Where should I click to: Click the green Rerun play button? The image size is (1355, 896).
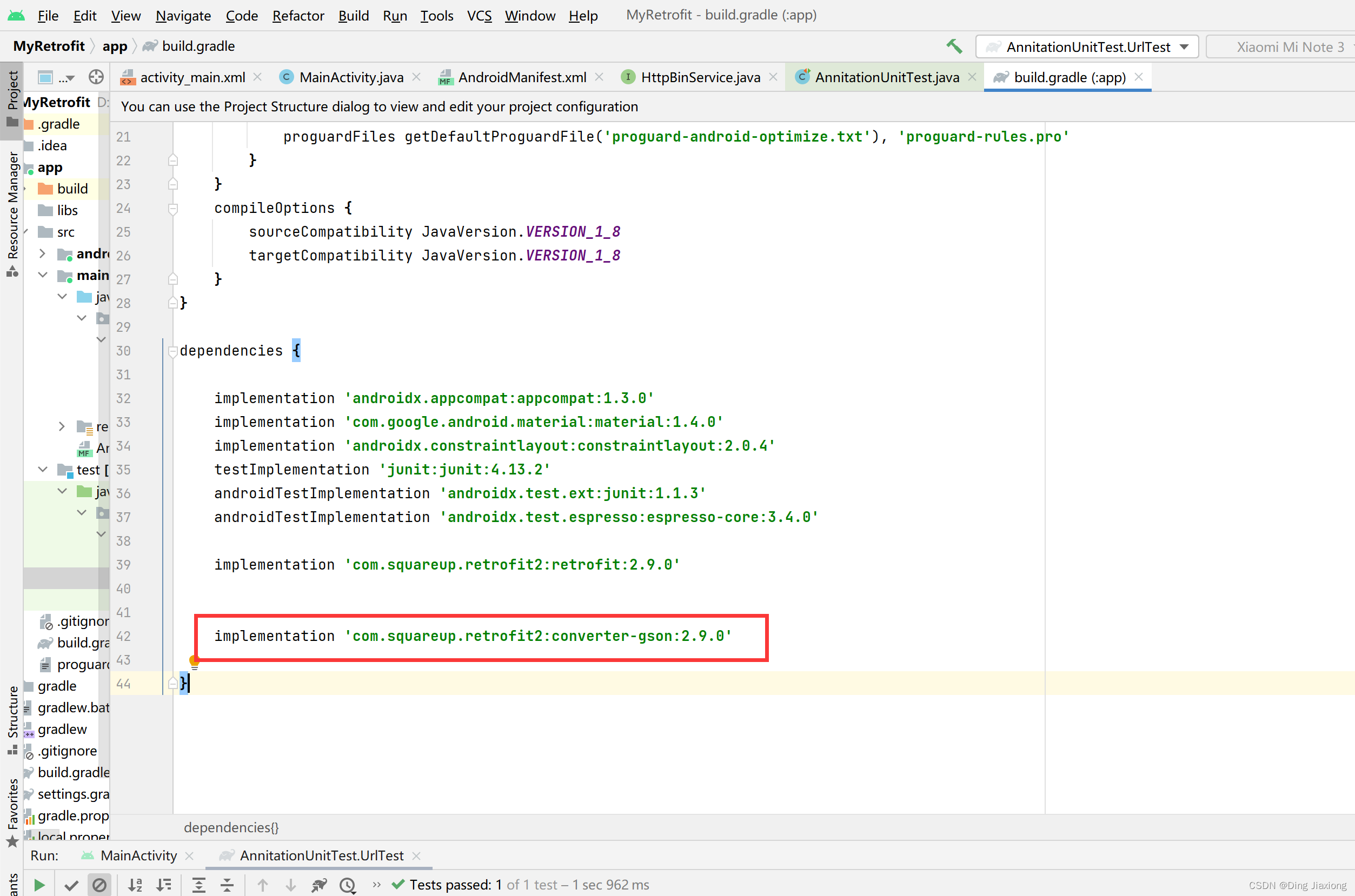(x=39, y=885)
